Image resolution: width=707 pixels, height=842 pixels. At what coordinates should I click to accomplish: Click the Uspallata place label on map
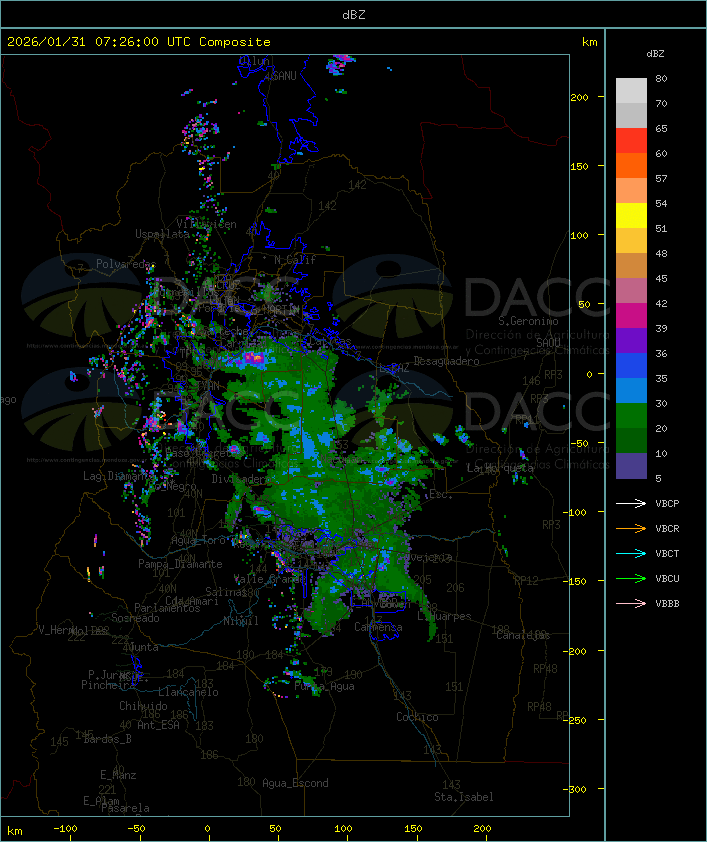162,234
